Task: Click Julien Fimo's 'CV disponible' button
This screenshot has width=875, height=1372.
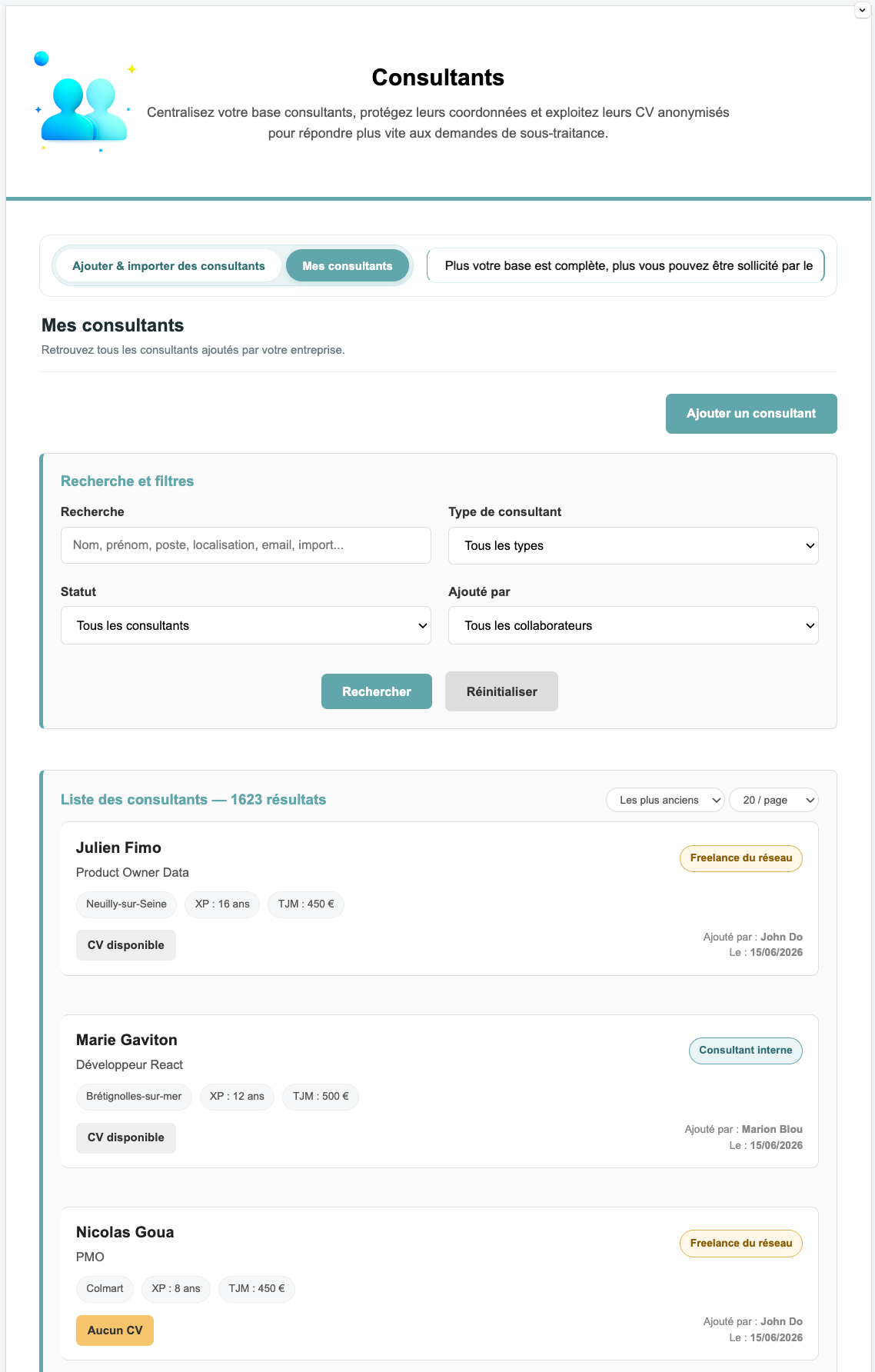Action: coord(126,945)
